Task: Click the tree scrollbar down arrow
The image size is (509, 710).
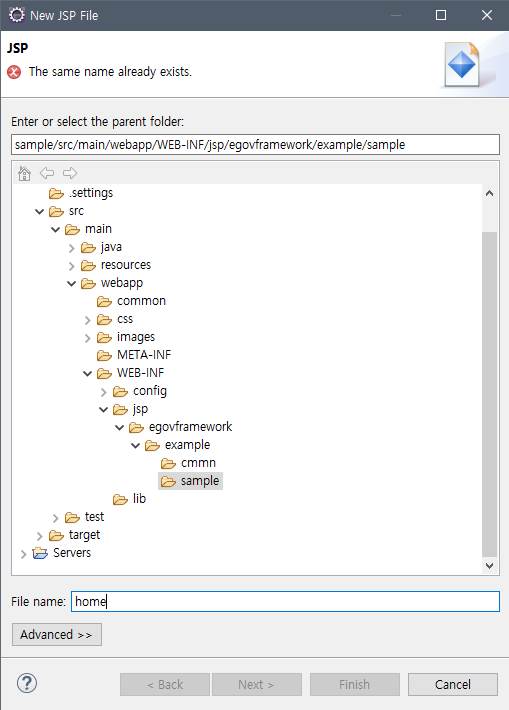Action: pos(489,565)
